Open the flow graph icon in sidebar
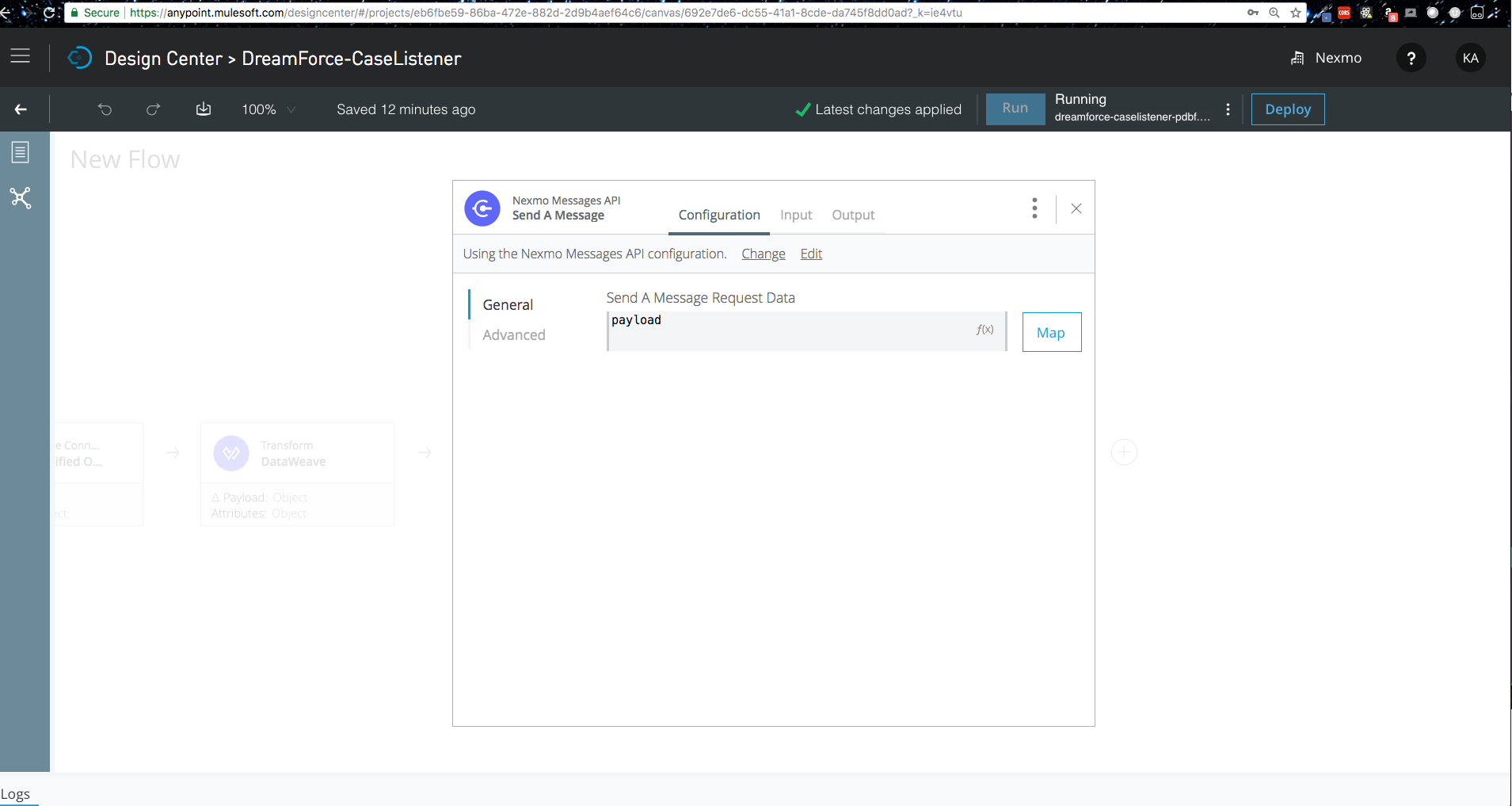Viewport: 1512px width, 806px height. (21, 197)
